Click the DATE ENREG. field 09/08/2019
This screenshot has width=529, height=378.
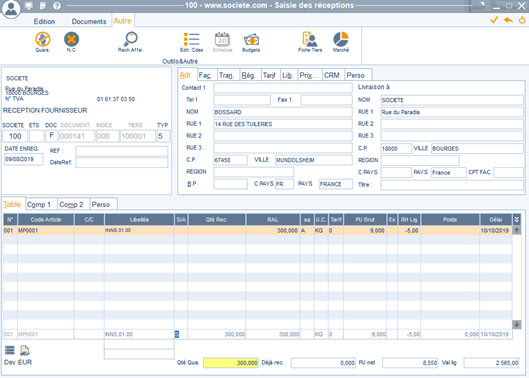pos(24,159)
